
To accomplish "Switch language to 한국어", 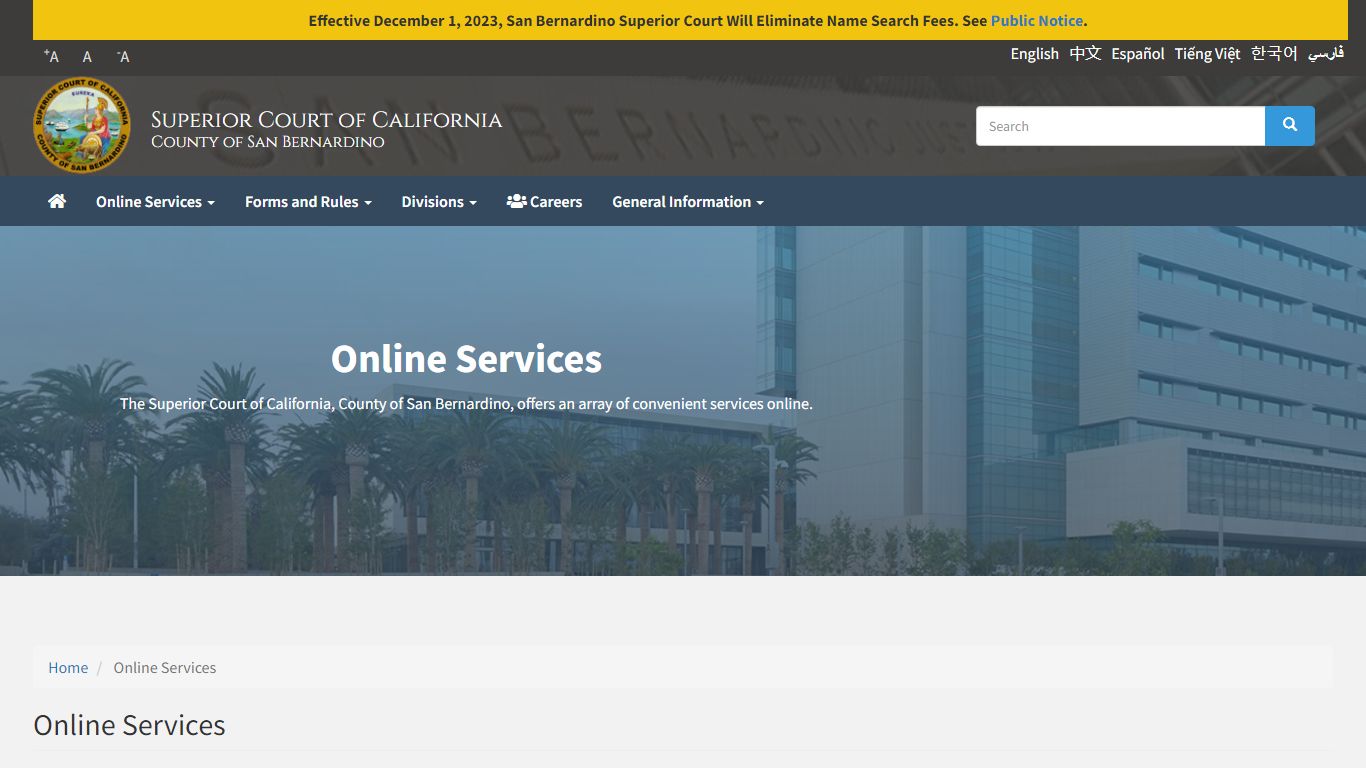I will point(1274,53).
